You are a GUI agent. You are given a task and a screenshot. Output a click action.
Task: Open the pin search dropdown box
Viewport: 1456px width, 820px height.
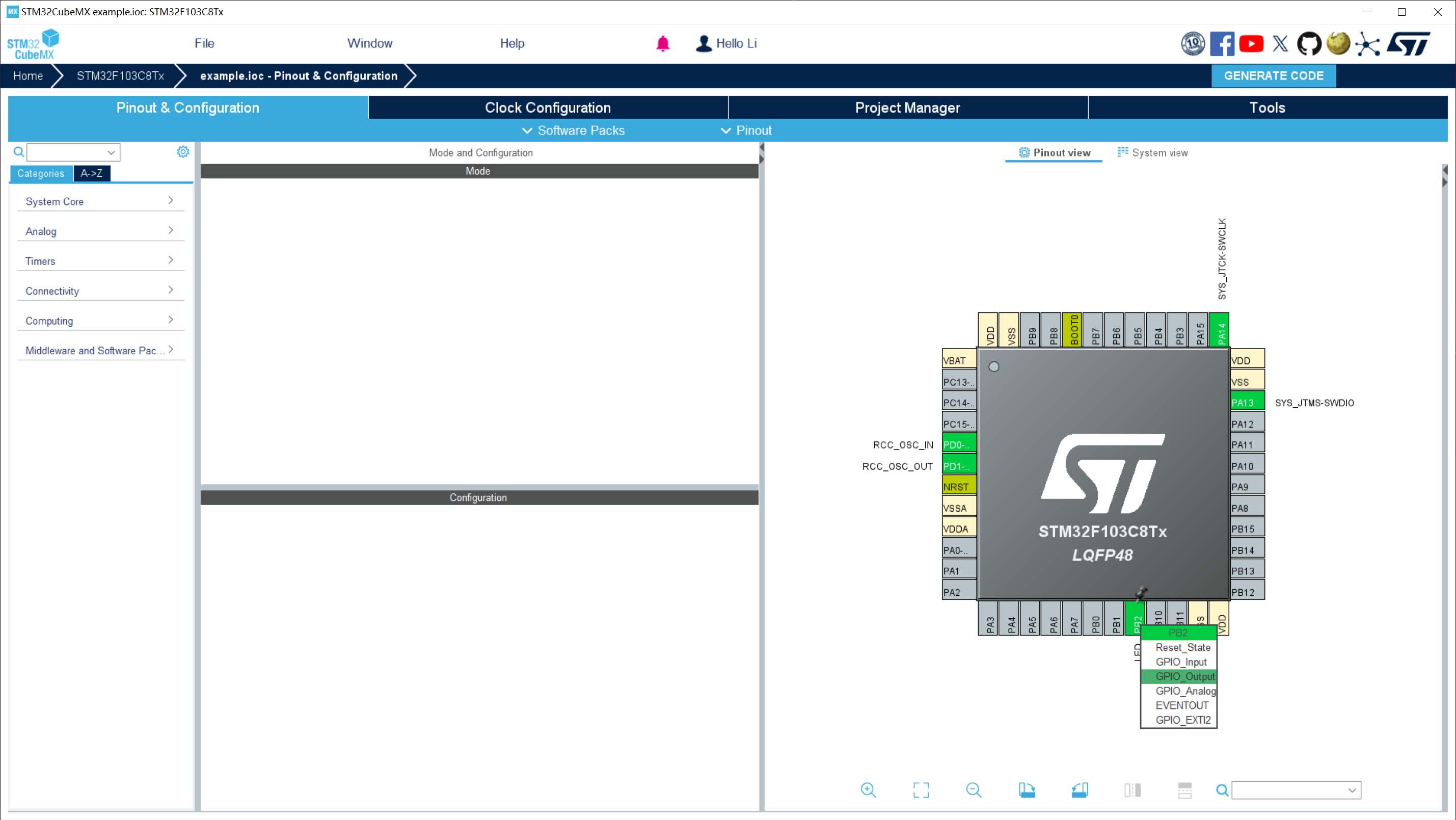pos(1296,789)
